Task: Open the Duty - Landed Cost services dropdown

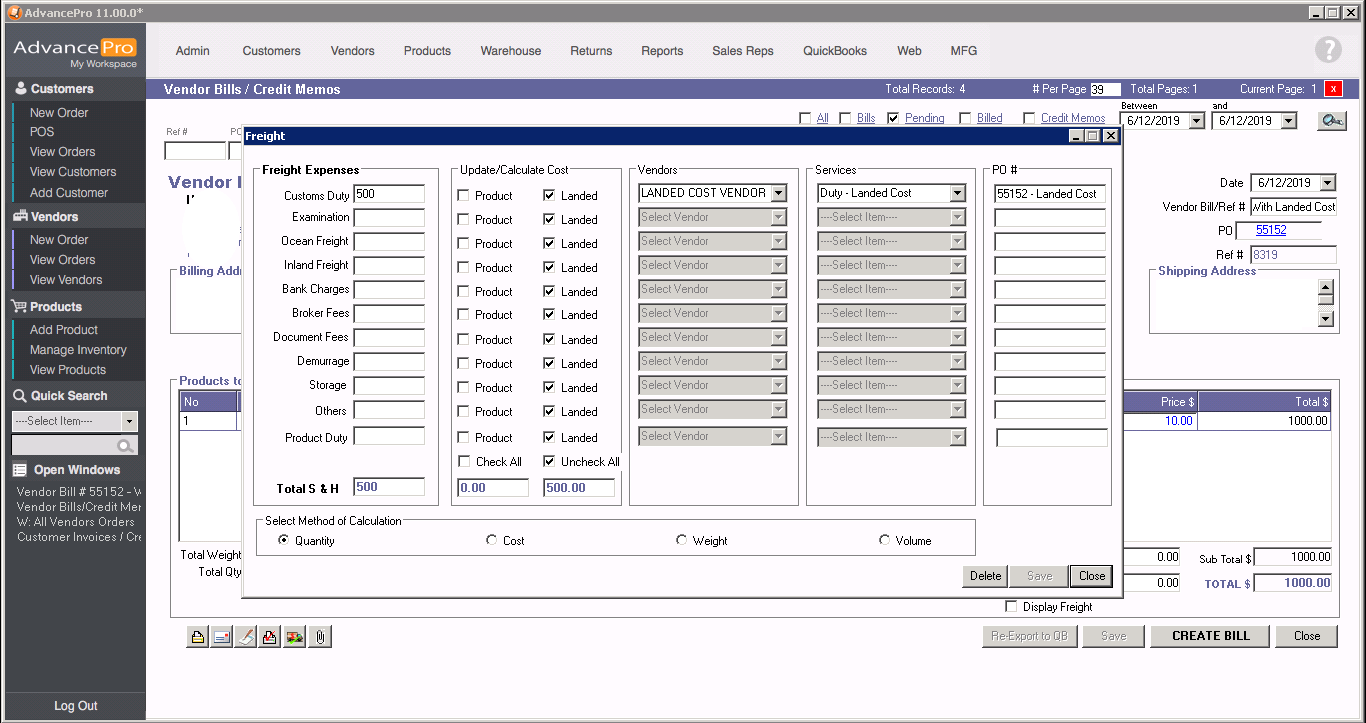Action: pos(957,193)
